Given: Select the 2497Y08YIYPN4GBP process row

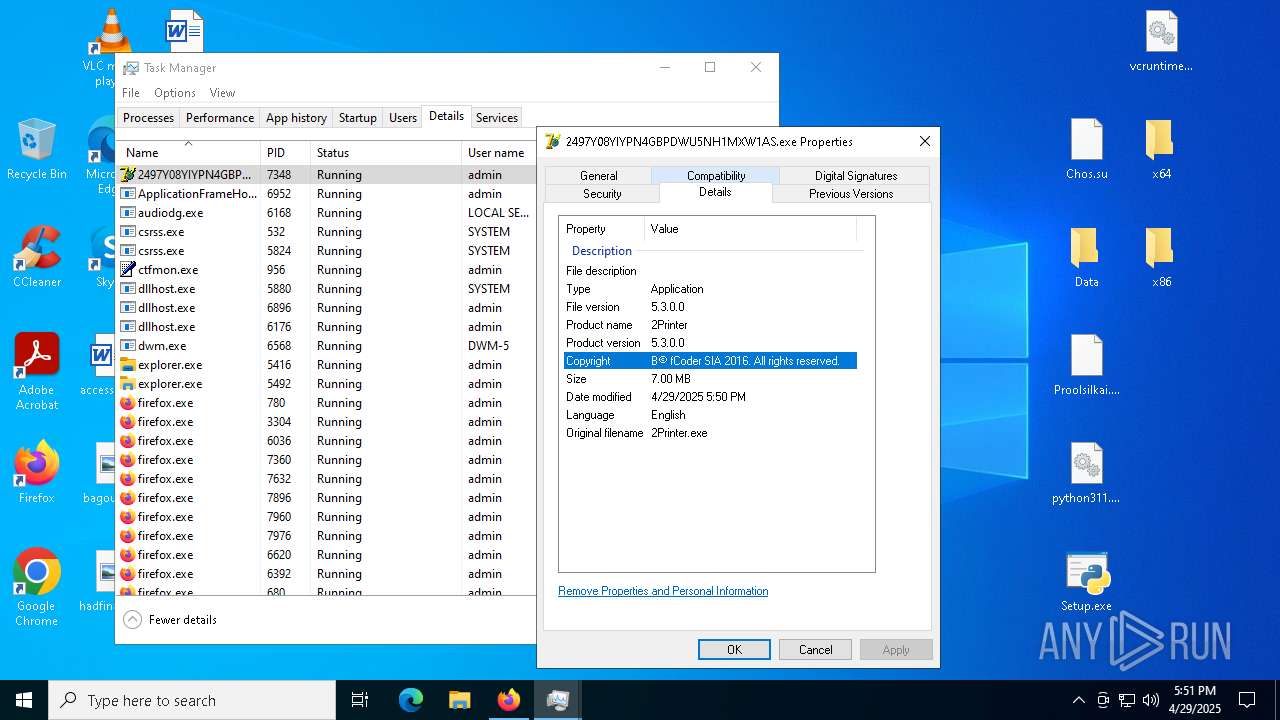Looking at the screenshot, I should [x=326, y=174].
